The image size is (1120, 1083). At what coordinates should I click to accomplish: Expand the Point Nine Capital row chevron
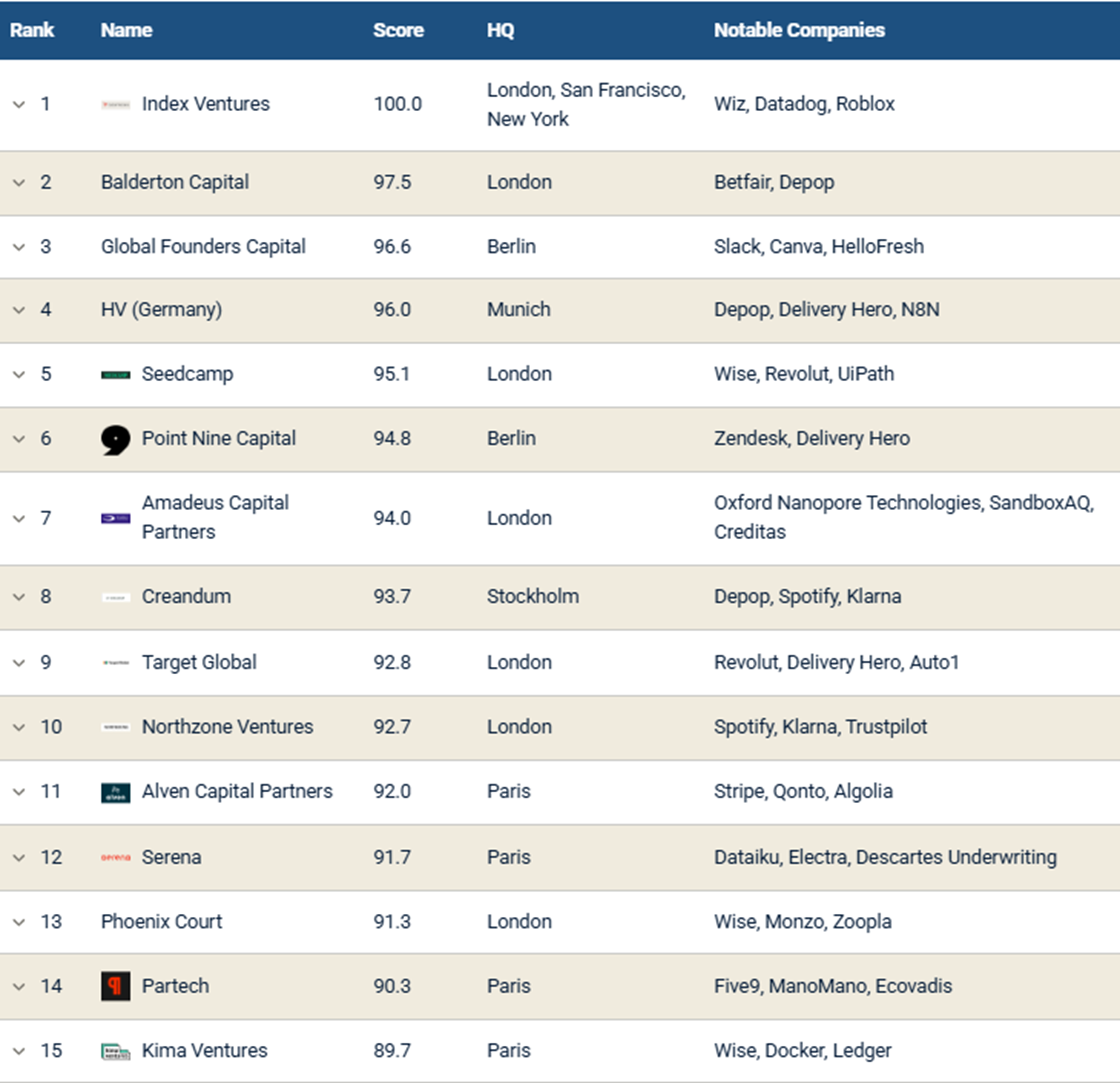(19, 439)
